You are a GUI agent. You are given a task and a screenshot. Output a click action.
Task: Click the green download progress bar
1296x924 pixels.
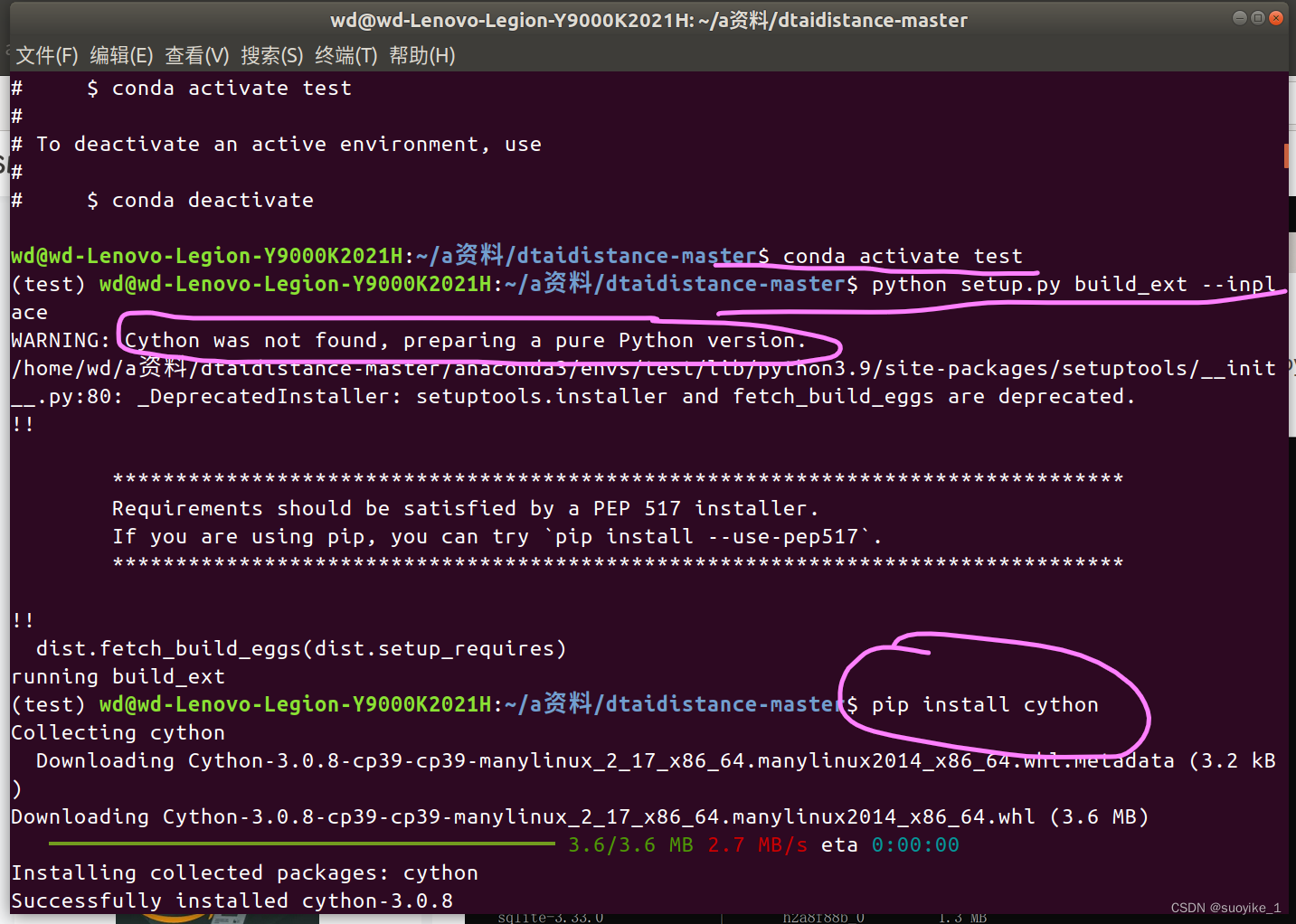point(301,843)
